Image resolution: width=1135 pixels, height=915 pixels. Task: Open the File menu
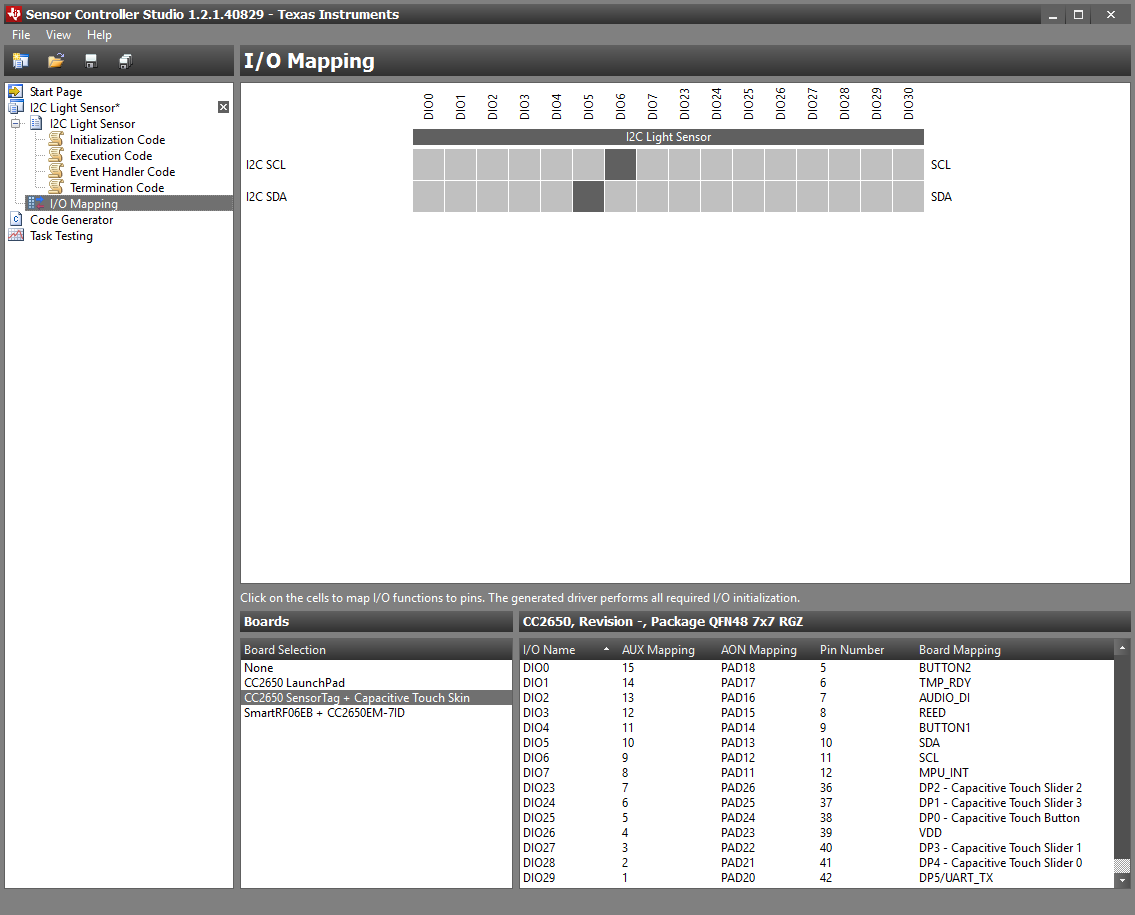[x=21, y=35]
